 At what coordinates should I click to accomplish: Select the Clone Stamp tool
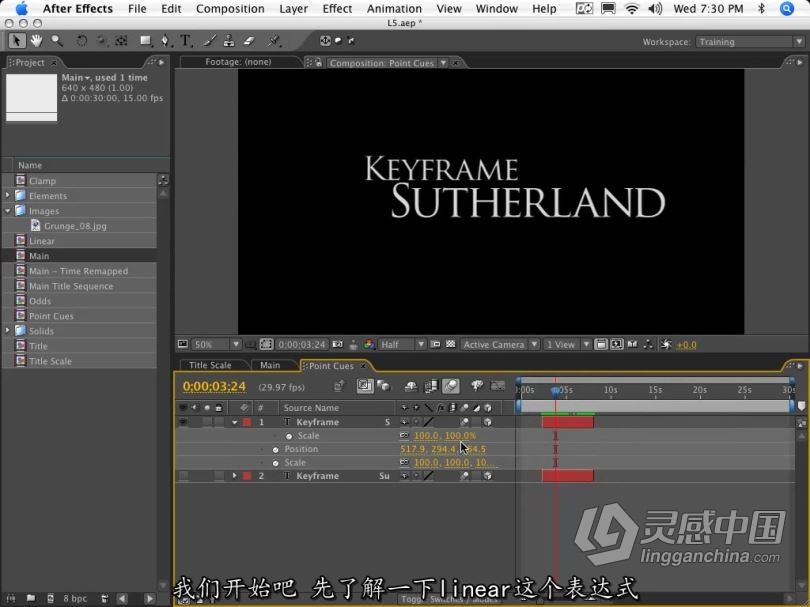[x=229, y=41]
